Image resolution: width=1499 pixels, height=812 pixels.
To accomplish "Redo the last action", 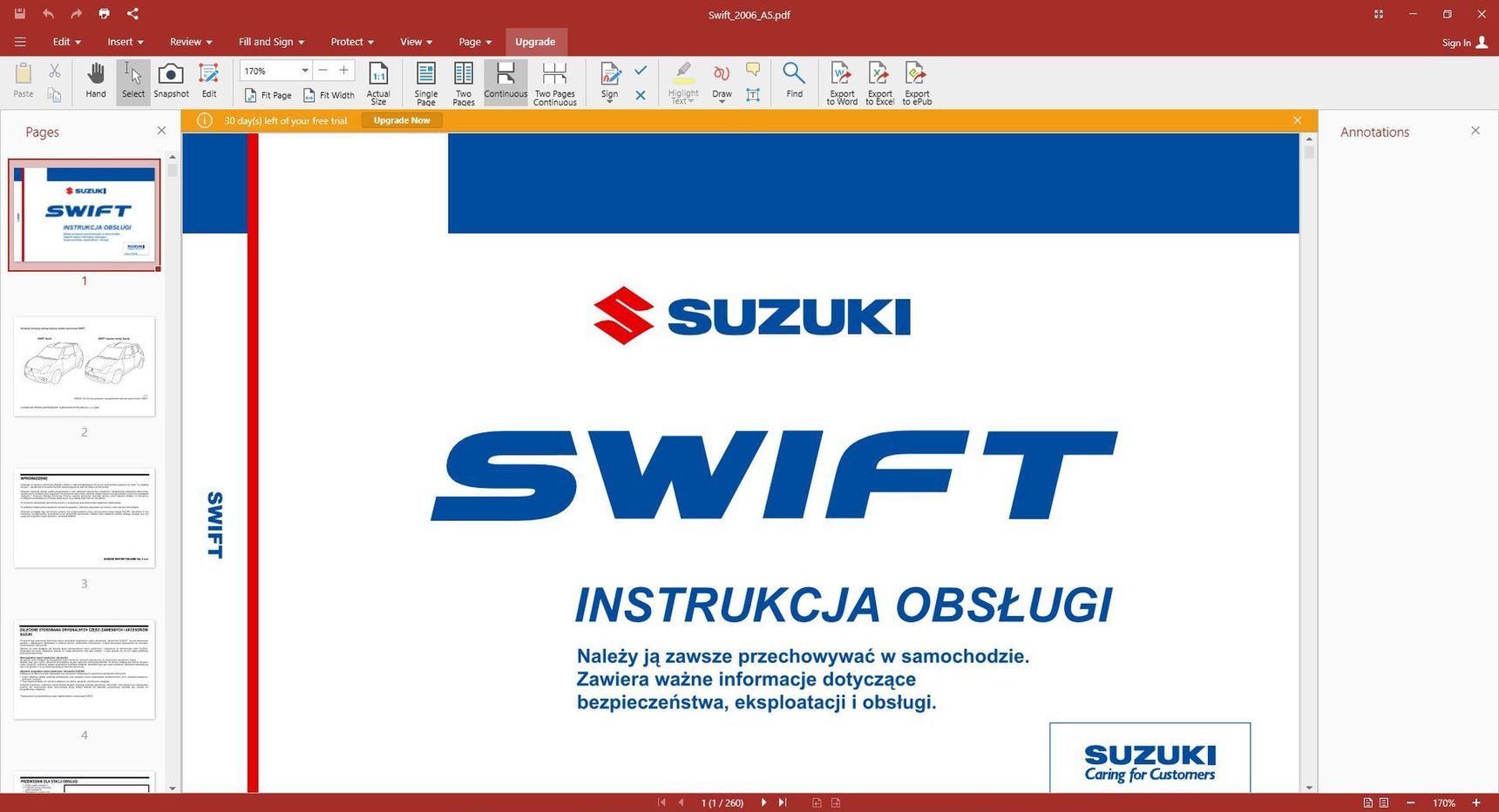I will tap(76, 14).
